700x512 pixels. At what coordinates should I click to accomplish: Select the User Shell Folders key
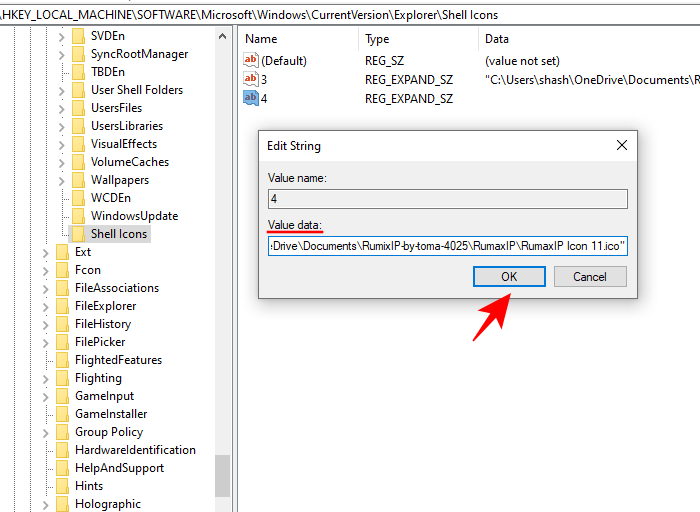tap(136, 90)
